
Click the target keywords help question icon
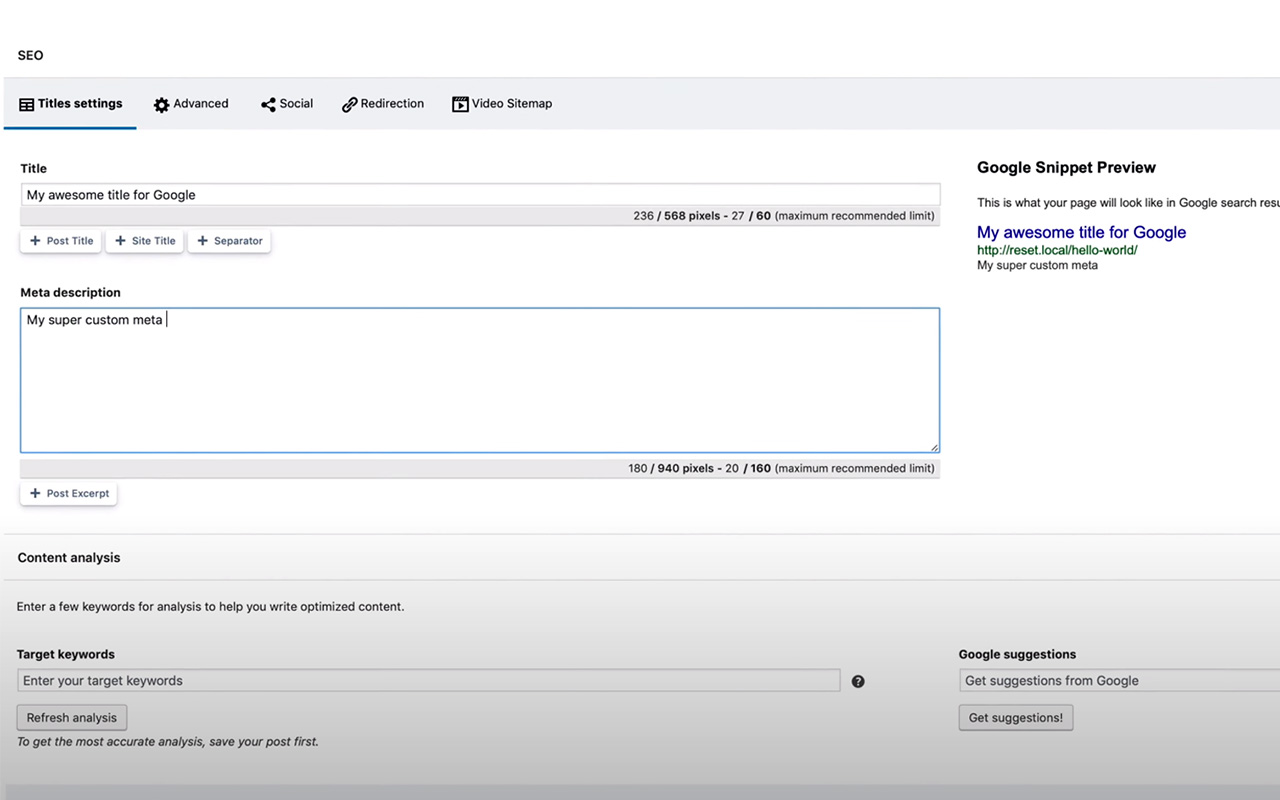(x=858, y=681)
